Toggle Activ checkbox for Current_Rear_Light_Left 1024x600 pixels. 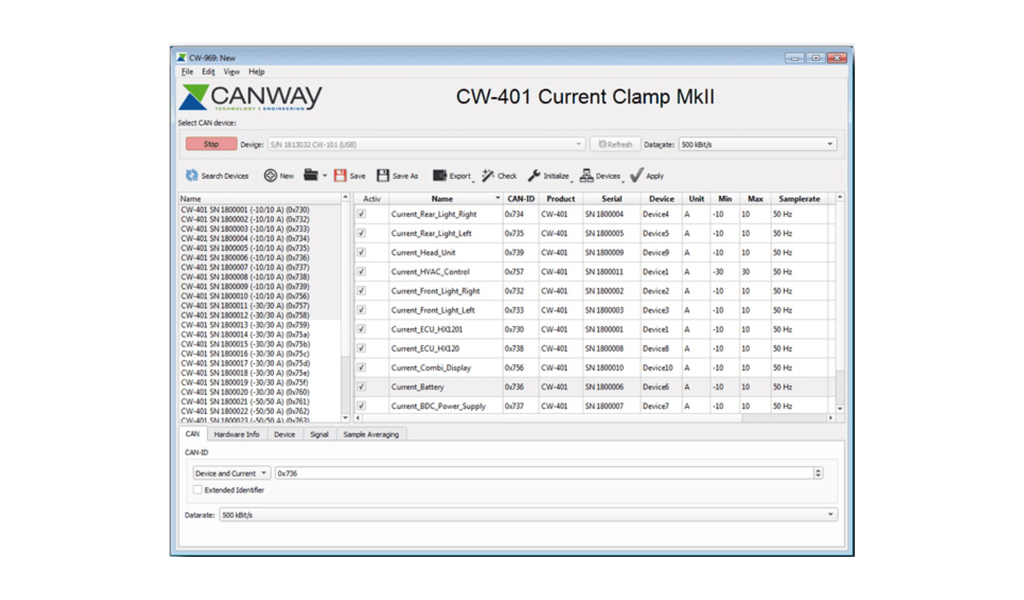coord(361,233)
